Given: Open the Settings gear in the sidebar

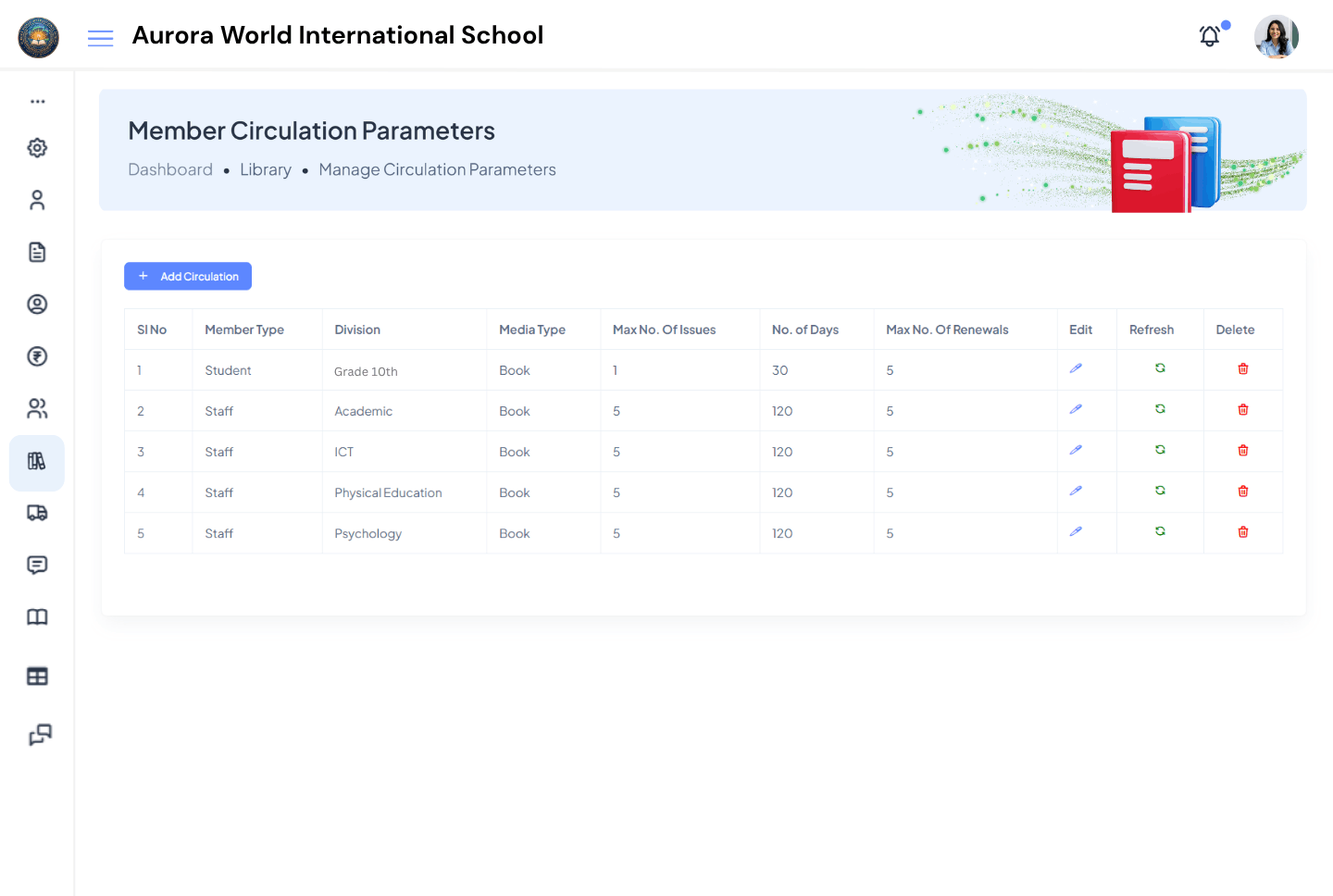Looking at the screenshot, I should tap(37, 147).
